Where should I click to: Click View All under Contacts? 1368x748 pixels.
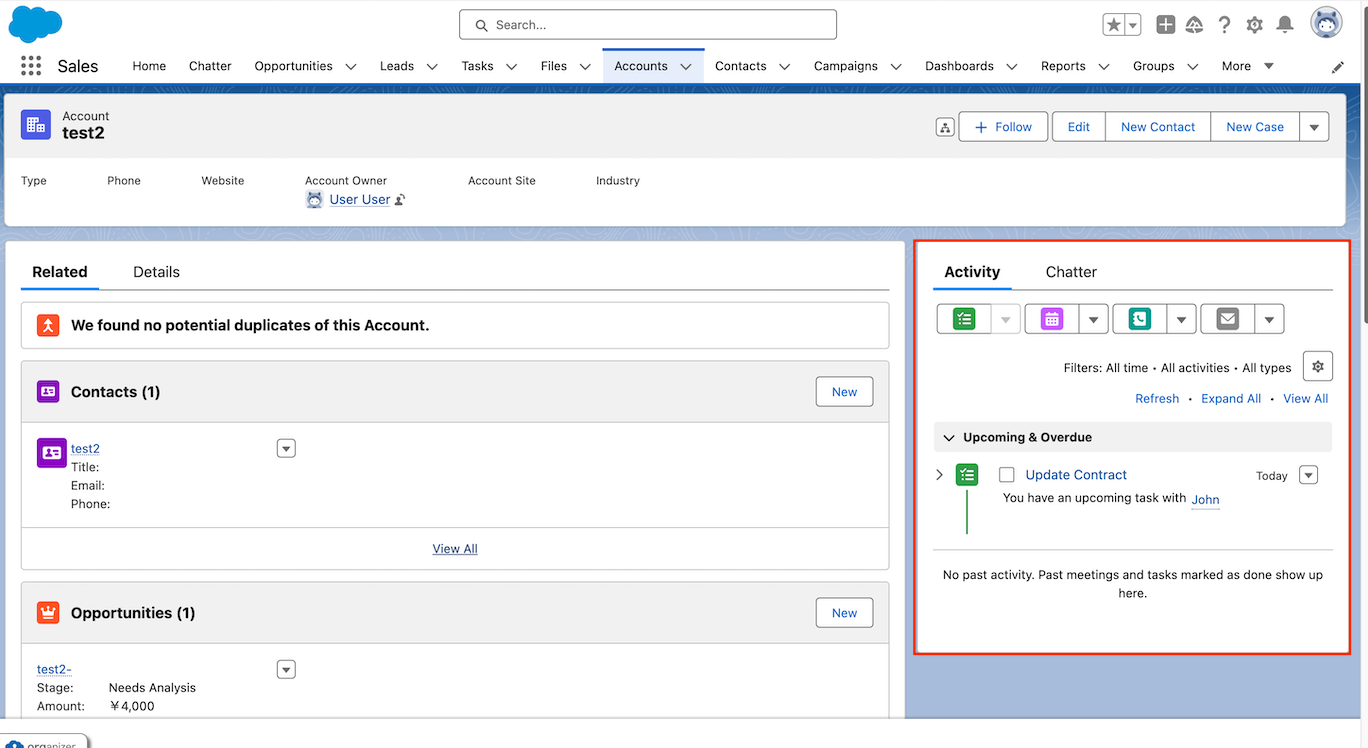[x=455, y=549]
